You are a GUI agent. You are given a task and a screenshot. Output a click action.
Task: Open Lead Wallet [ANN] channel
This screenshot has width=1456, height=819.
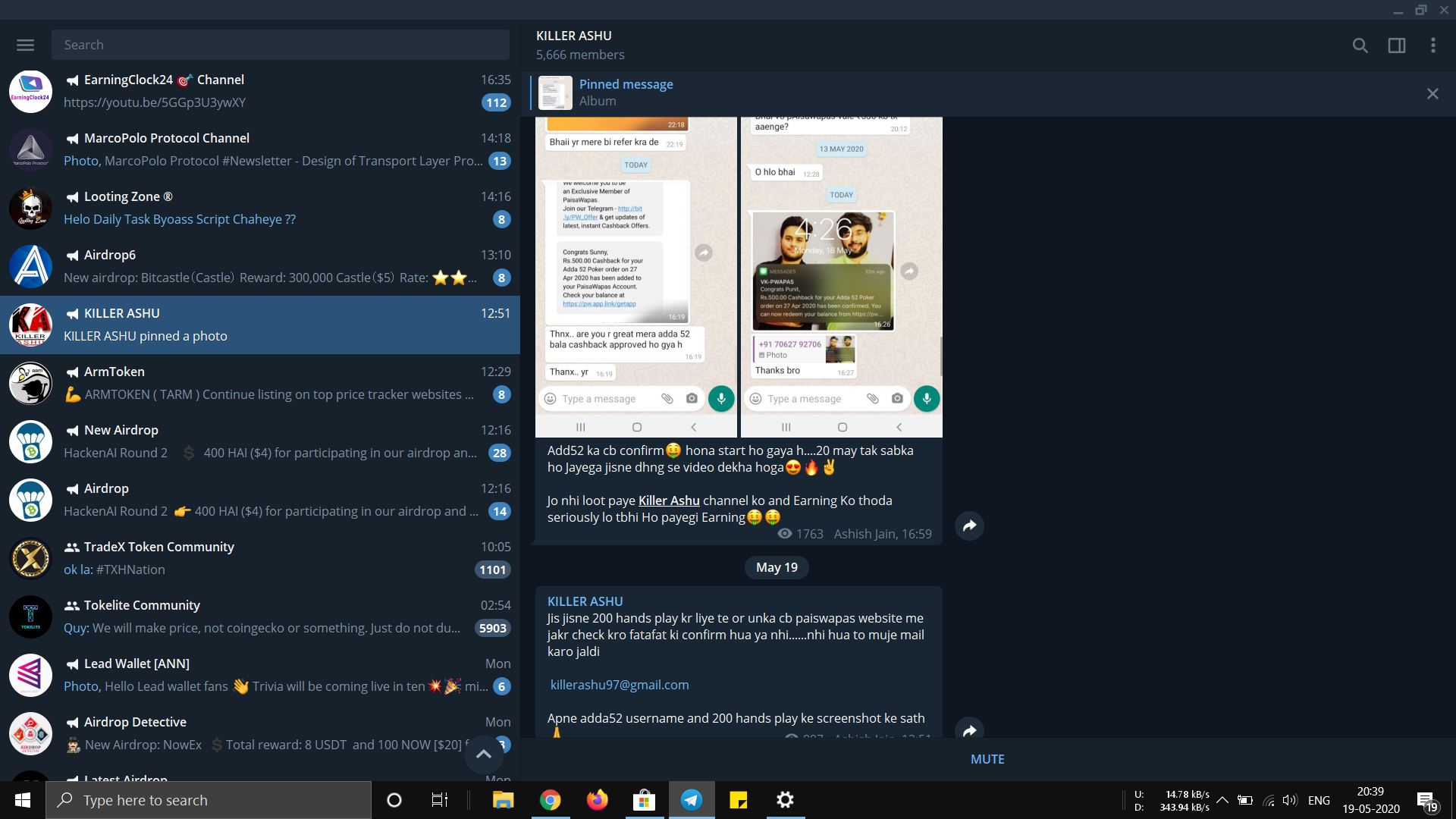[x=260, y=675]
